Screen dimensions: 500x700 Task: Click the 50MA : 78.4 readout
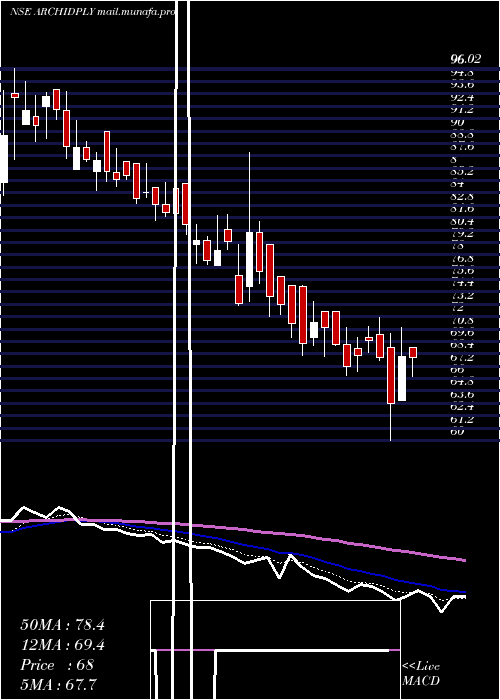click(62, 625)
